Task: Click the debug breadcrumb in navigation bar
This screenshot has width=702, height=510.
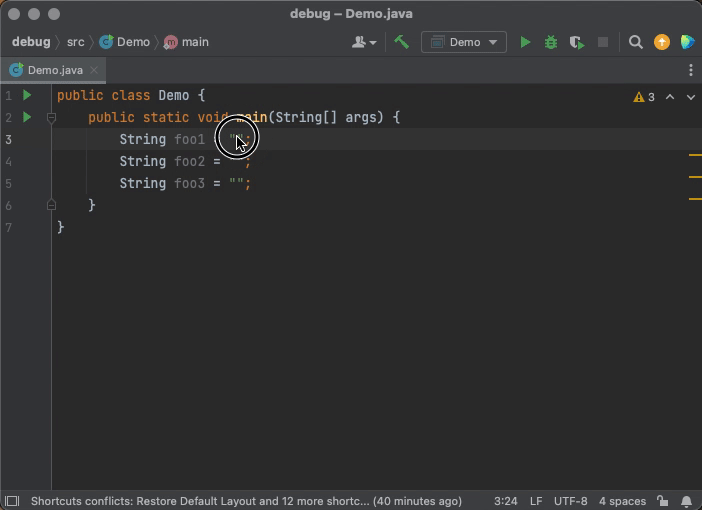Action: [31, 42]
